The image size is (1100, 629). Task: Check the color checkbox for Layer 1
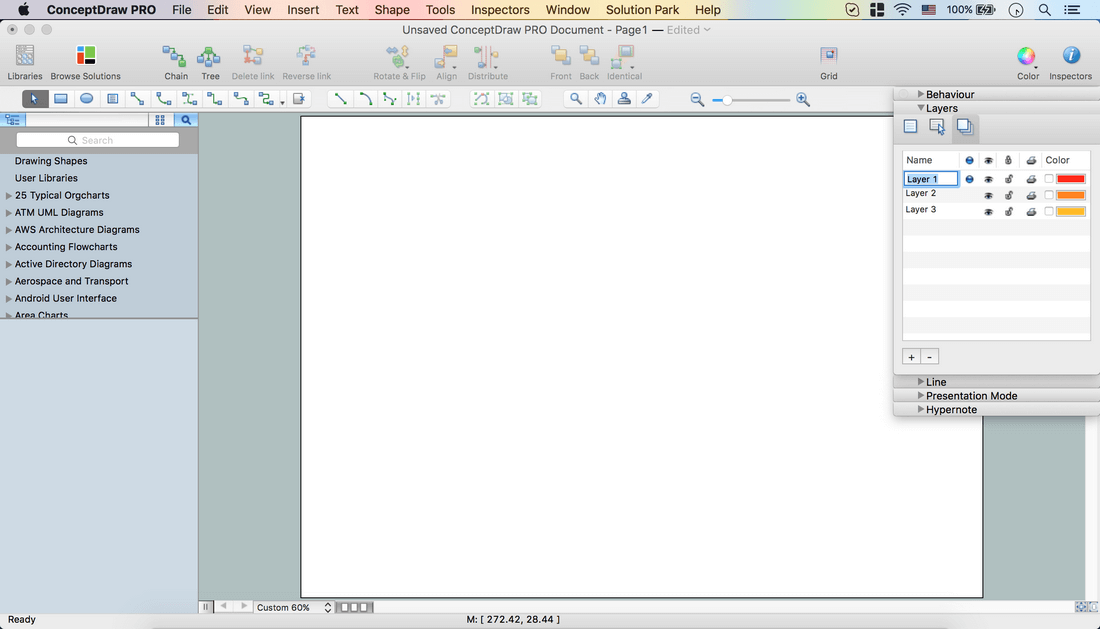tap(1049, 179)
